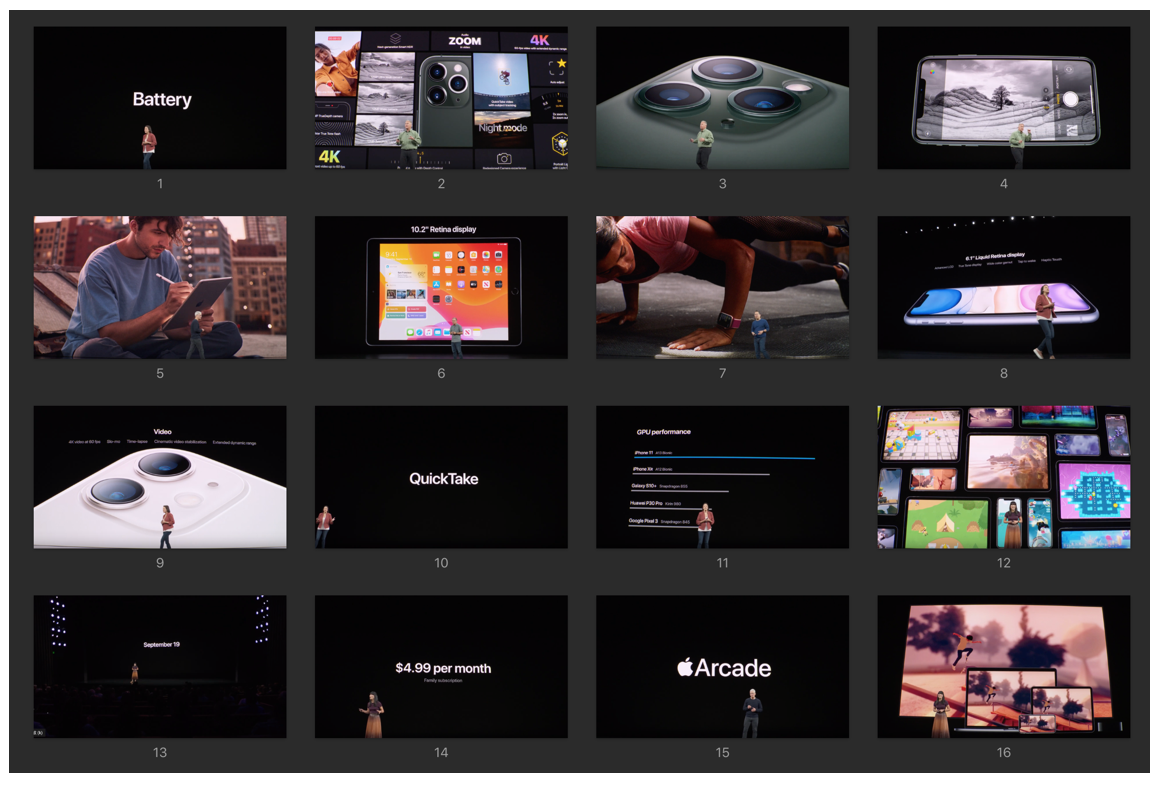Pick slide 16 with game on devices

1004,666
